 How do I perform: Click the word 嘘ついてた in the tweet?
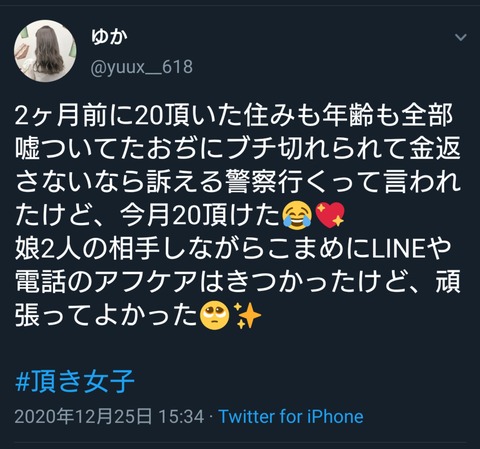[79, 149]
